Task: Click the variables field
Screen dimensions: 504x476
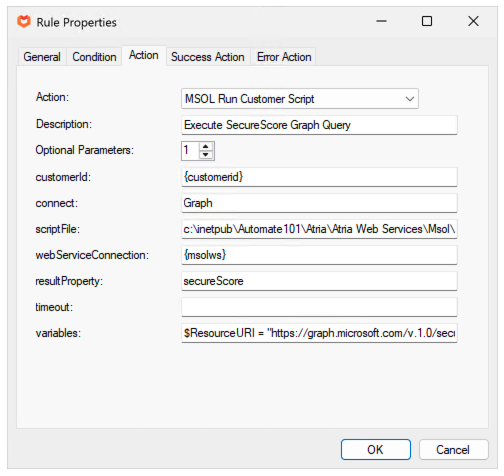Action: (319, 333)
